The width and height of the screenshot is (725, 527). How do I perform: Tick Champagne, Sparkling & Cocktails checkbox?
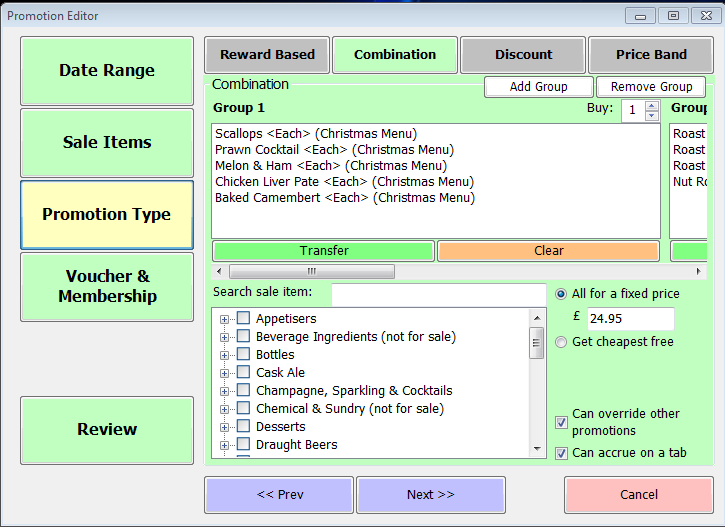tap(243, 390)
